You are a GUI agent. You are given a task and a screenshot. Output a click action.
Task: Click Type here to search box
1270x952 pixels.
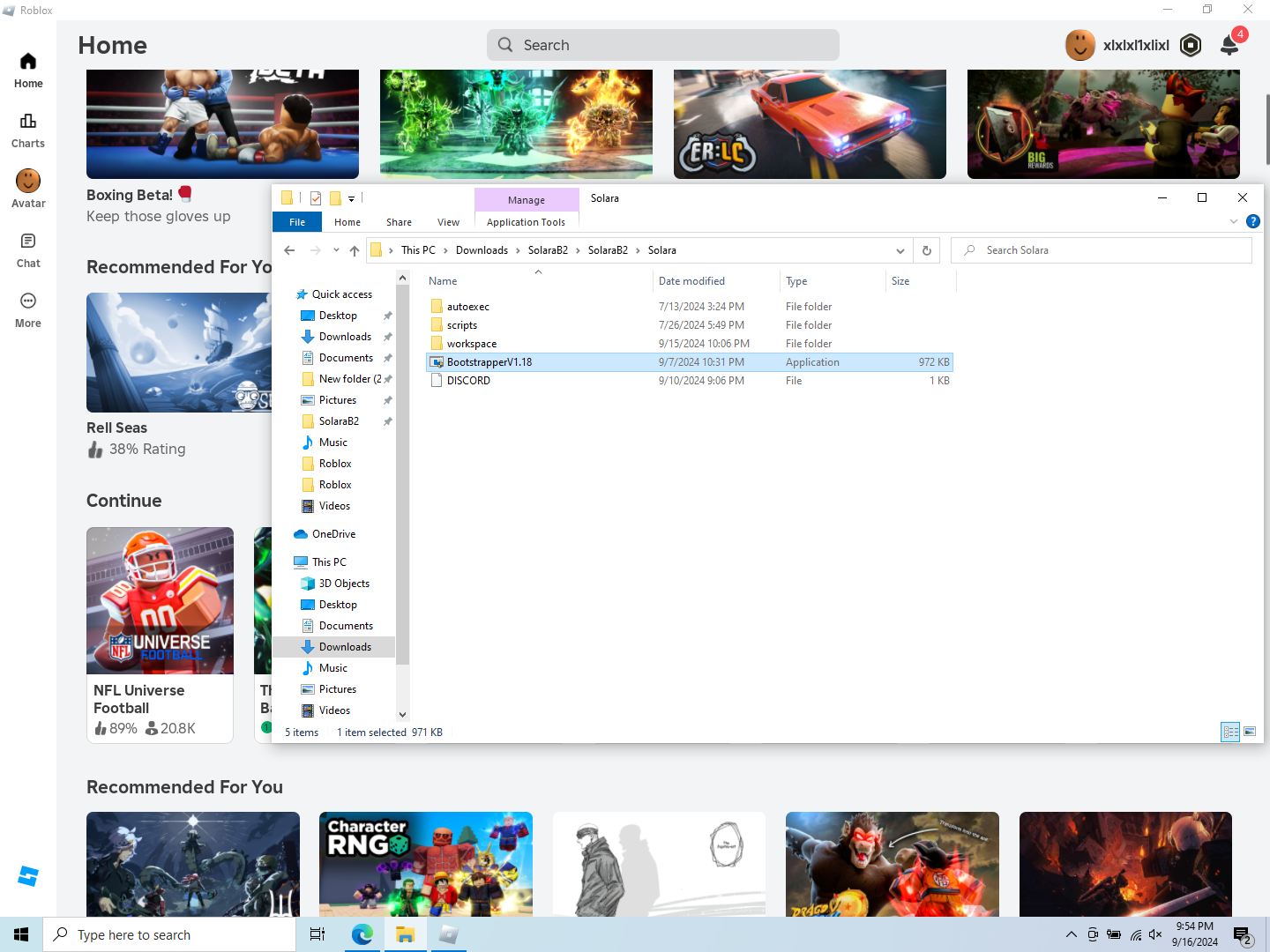click(169, 934)
